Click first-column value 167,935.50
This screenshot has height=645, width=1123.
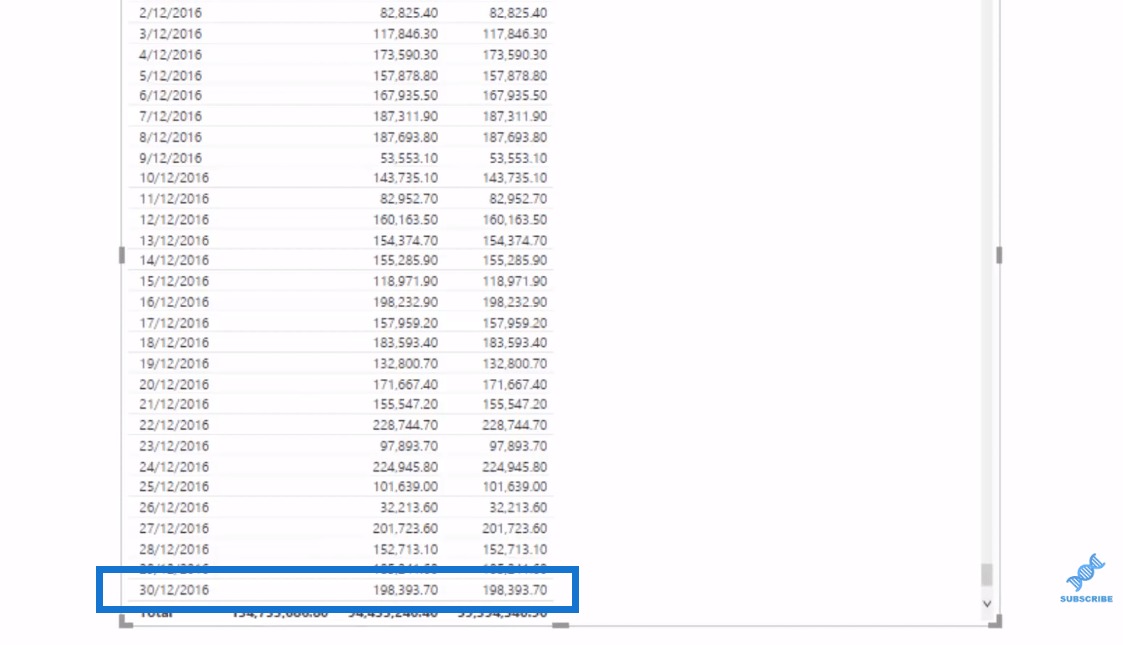coord(405,95)
